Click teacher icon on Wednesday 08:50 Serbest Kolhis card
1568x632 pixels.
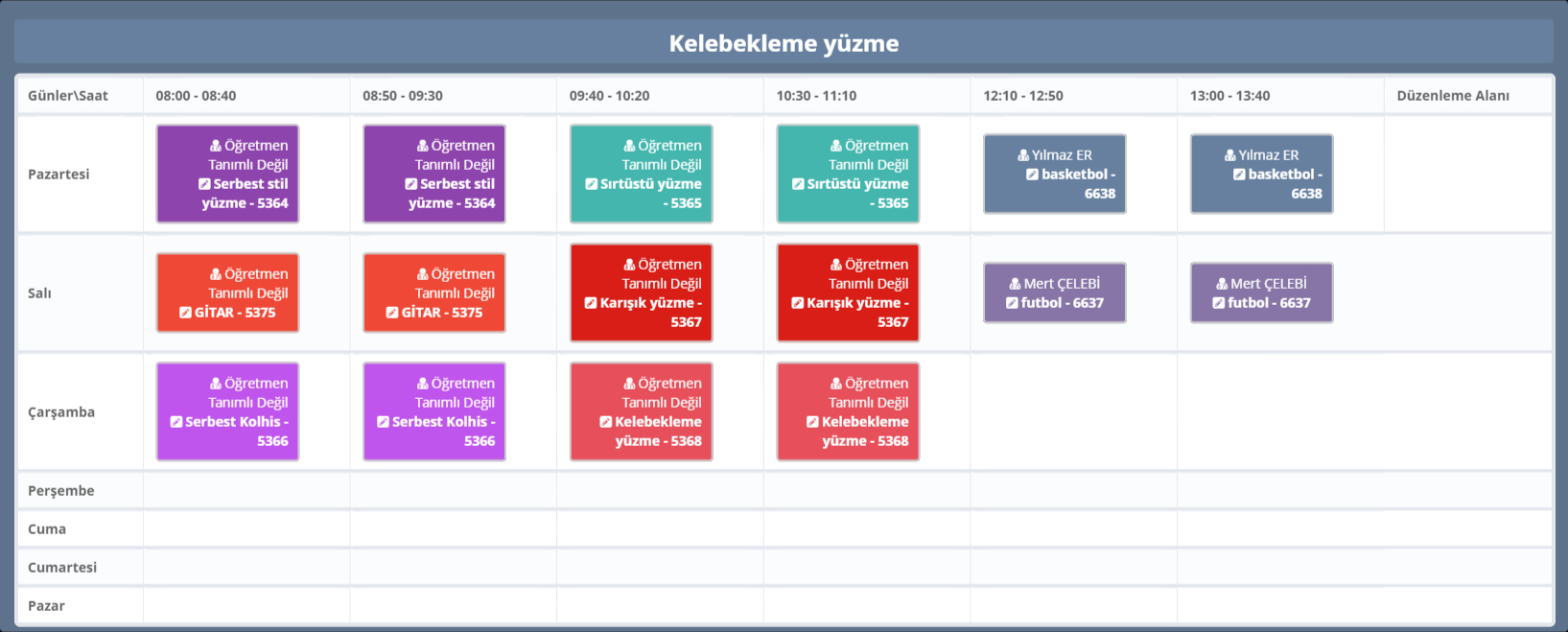pos(422,384)
